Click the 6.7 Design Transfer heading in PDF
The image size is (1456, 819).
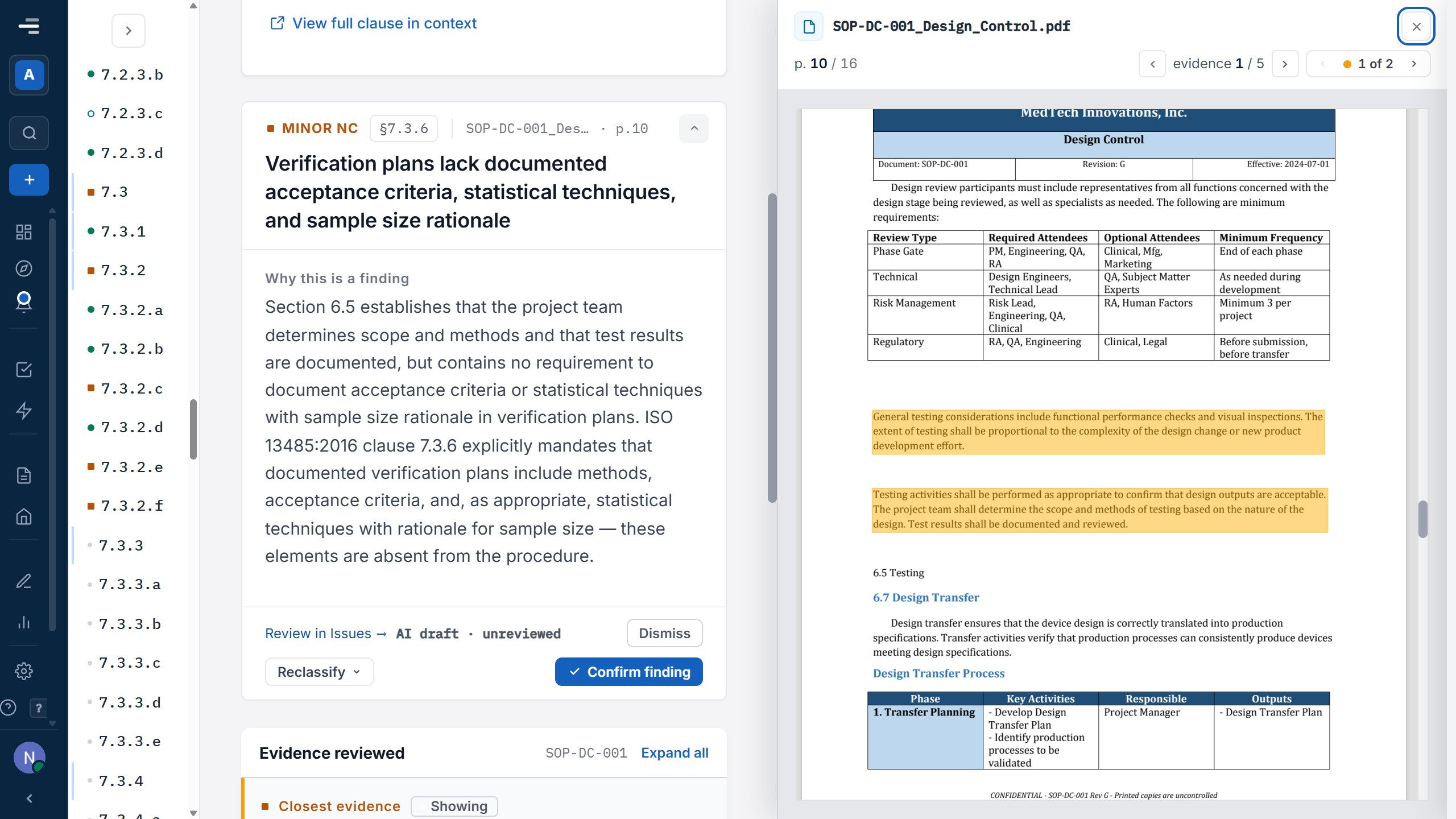click(x=926, y=597)
